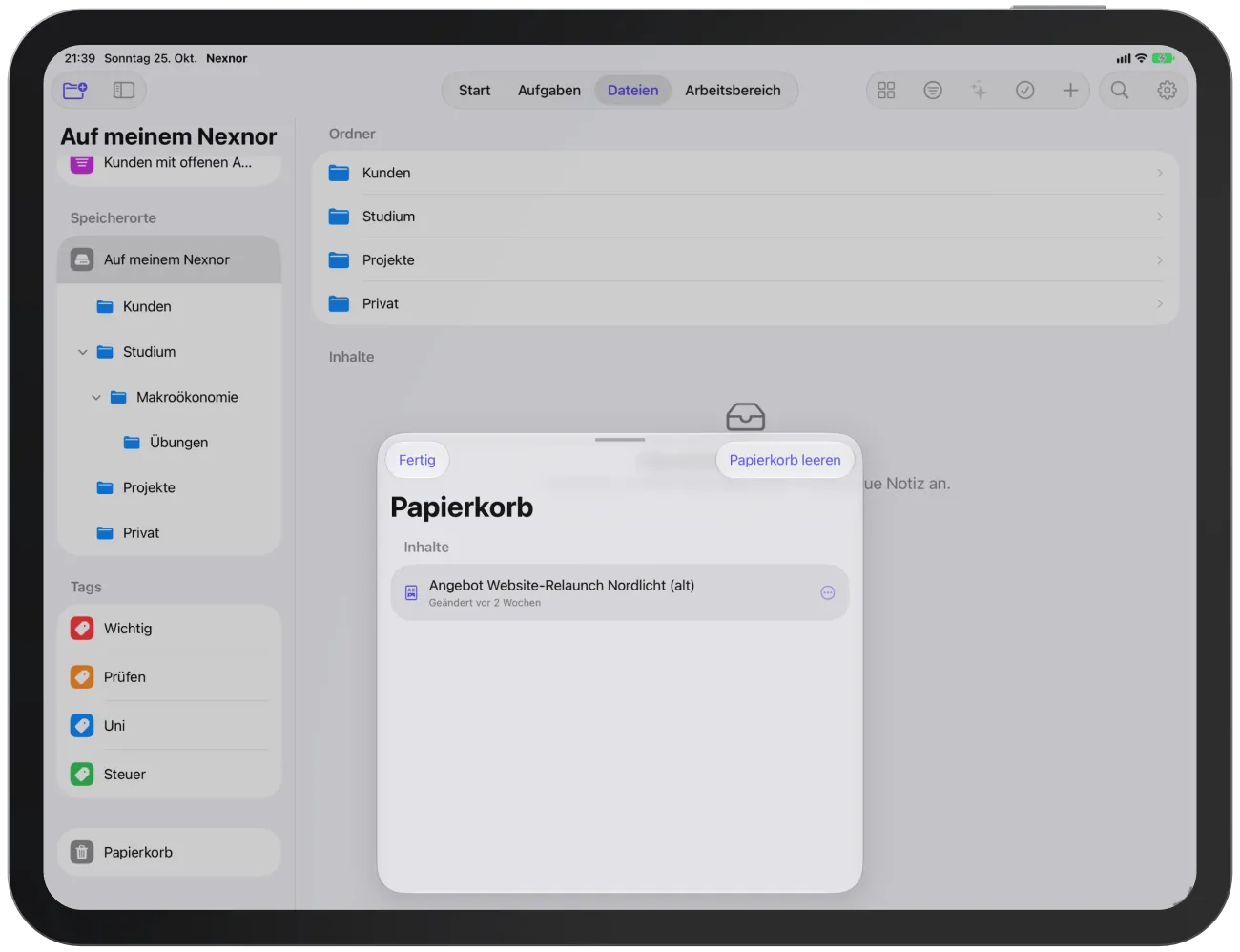Select the sheet grabber handle
1240x952 pixels.
click(x=620, y=440)
